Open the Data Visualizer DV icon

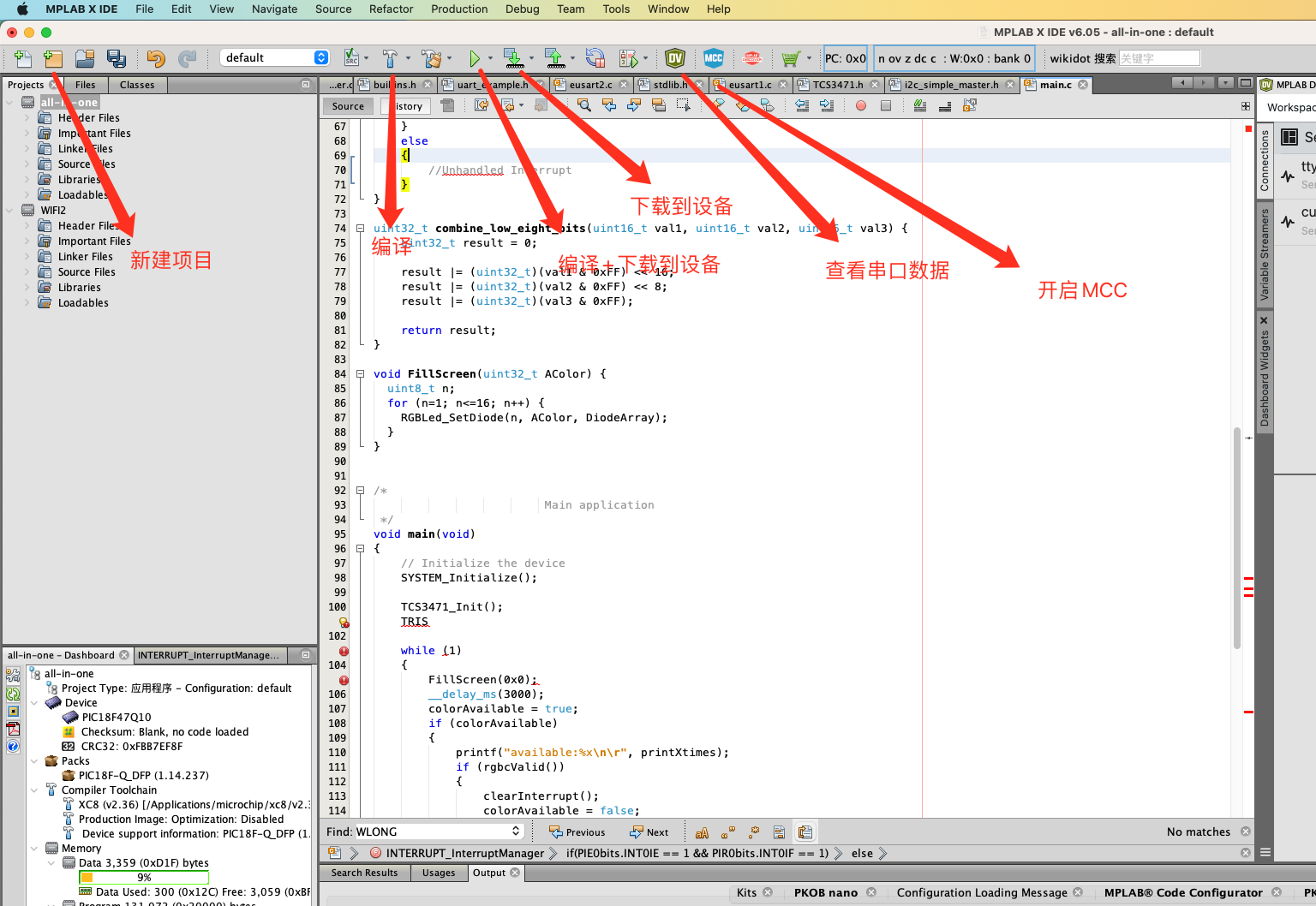[675, 58]
